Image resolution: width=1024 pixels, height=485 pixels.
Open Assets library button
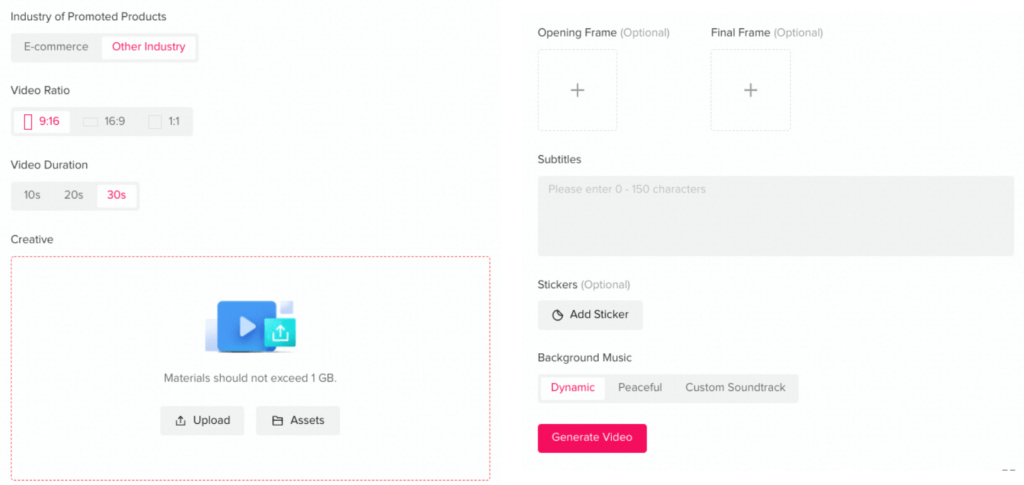[x=298, y=420]
